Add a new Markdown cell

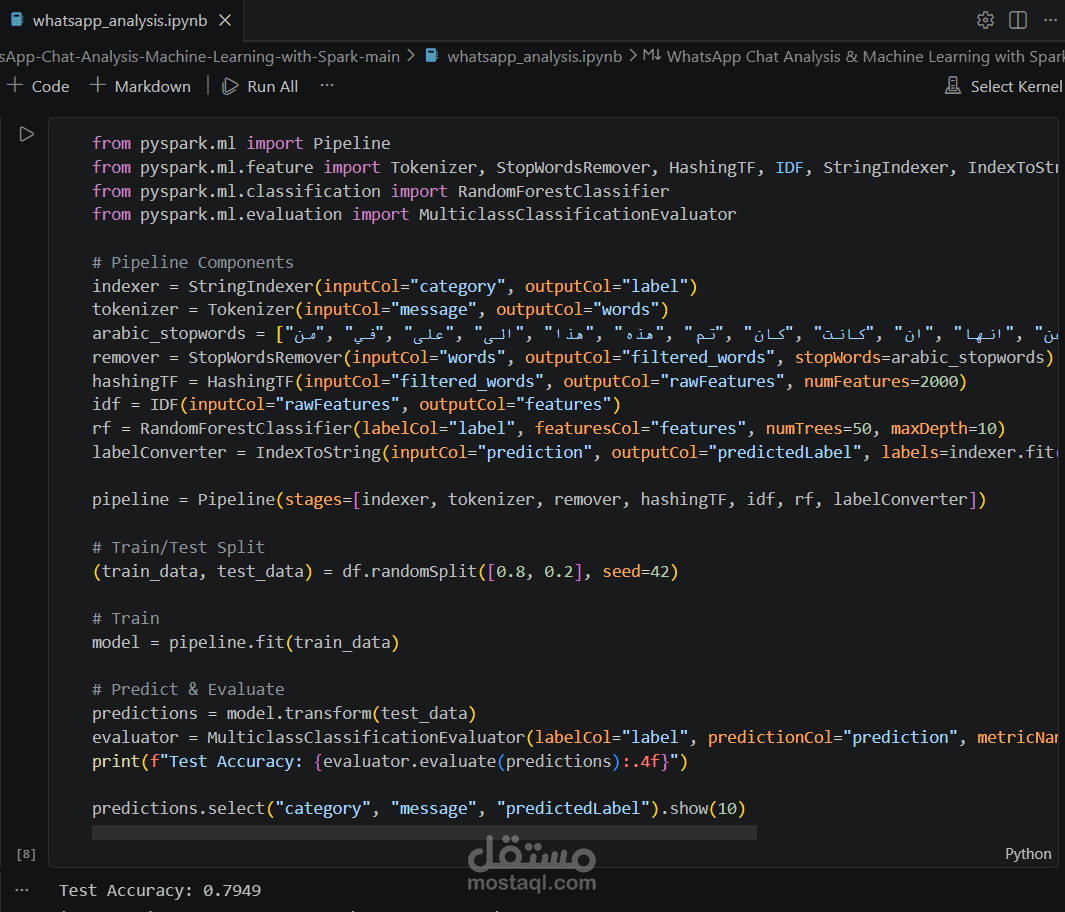(x=141, y=86)
